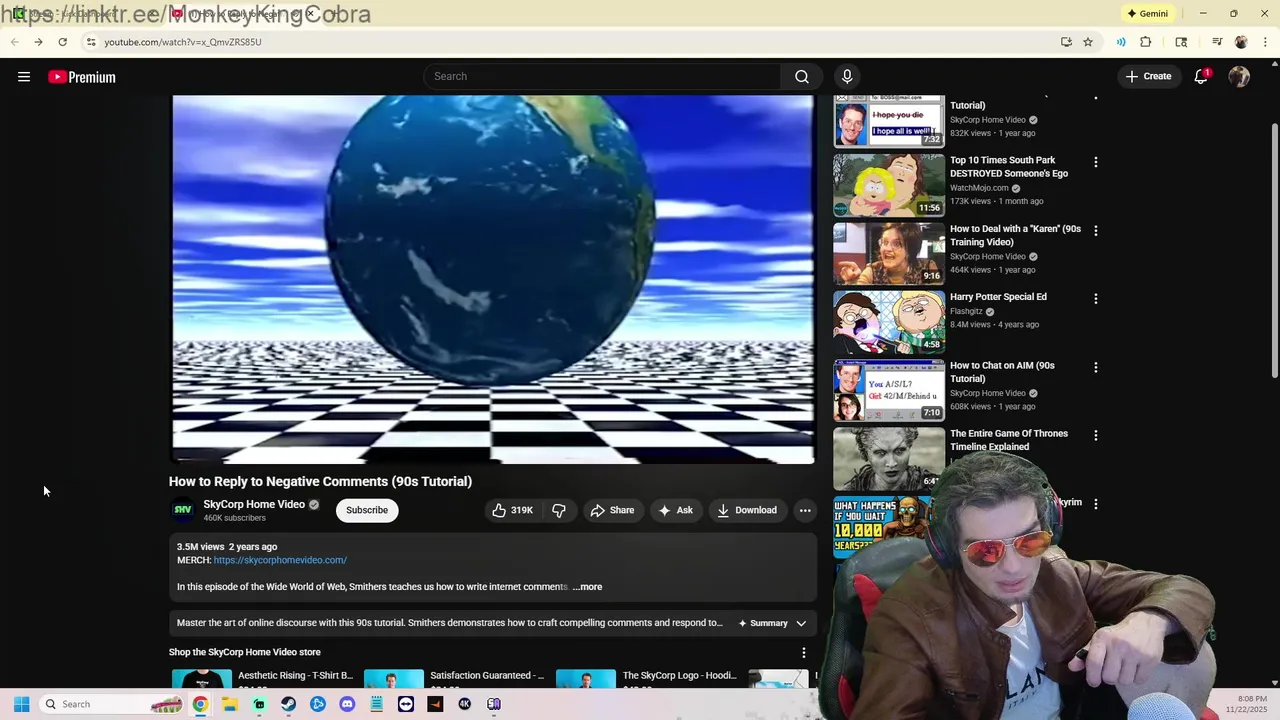Click the video title text

[320, 481]
